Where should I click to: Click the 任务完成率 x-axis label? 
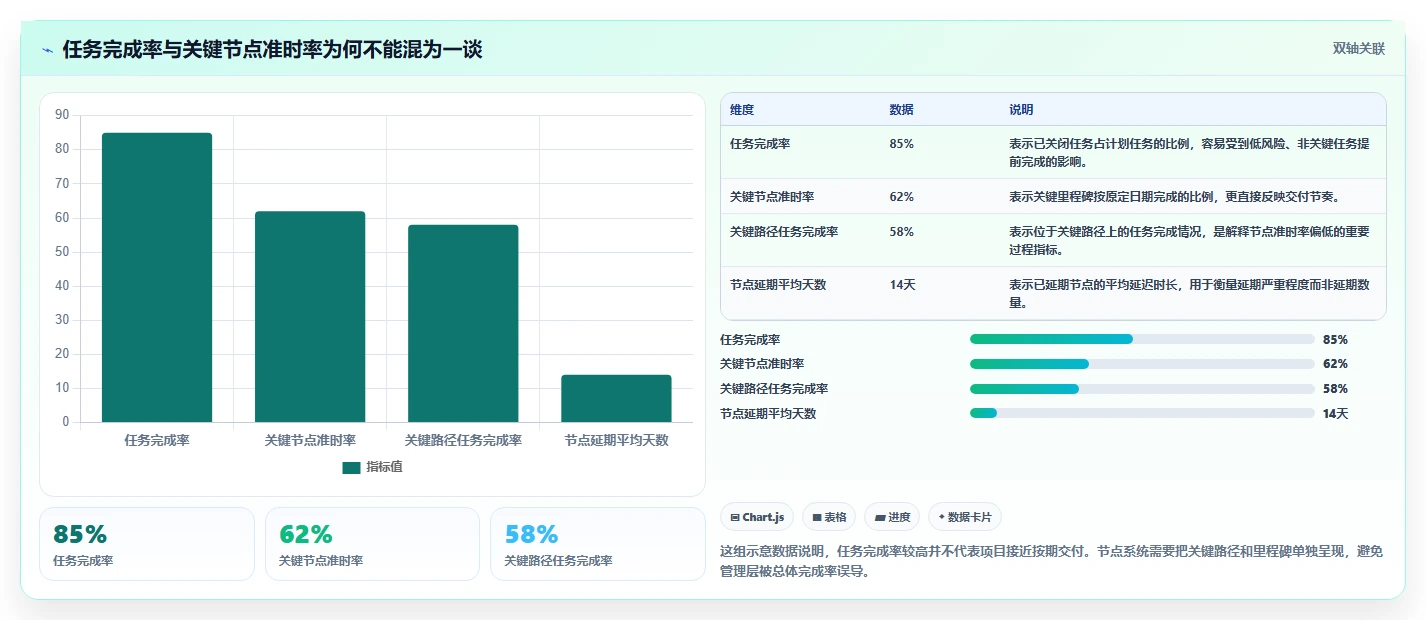(157, 440)
